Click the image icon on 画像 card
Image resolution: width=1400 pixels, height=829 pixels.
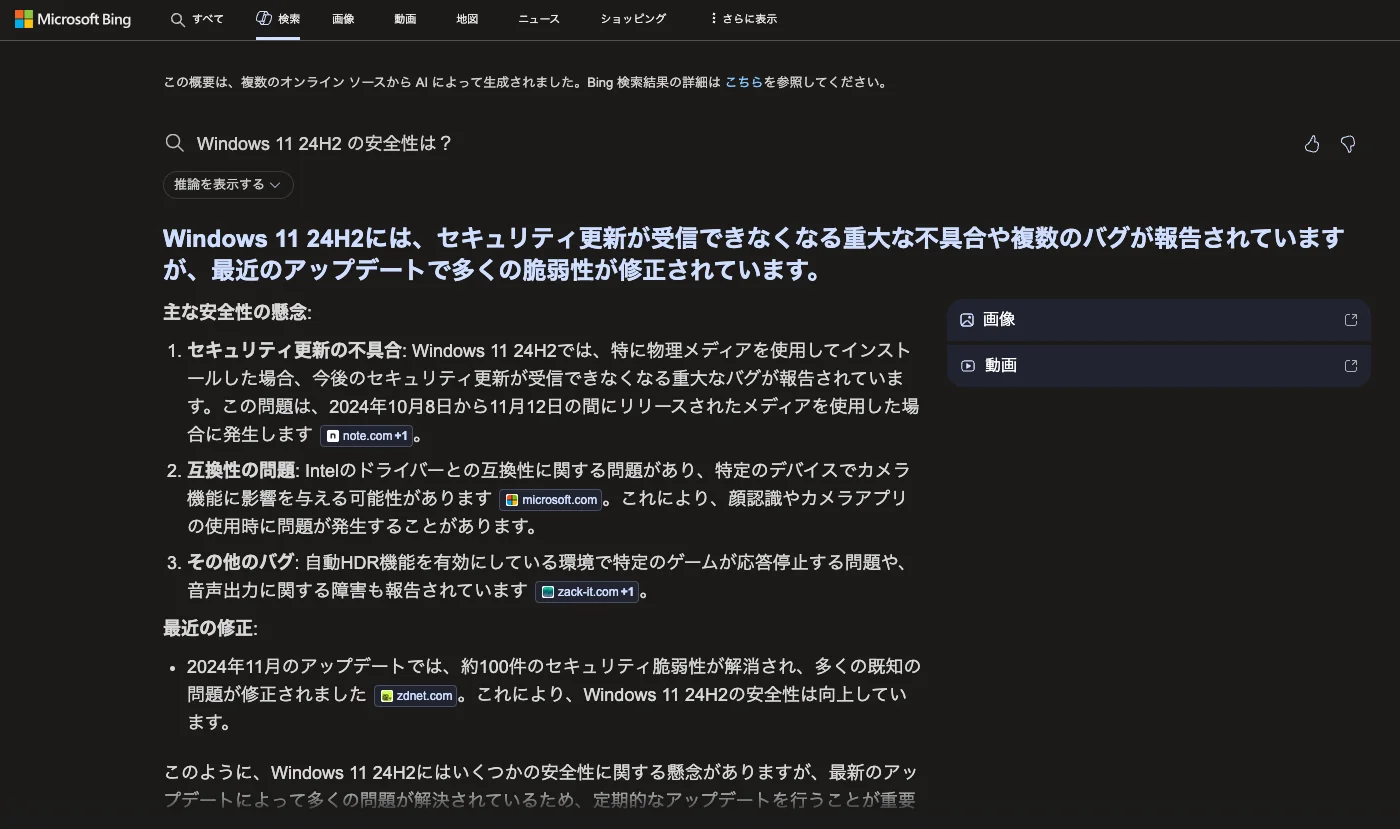pos(967,320)
